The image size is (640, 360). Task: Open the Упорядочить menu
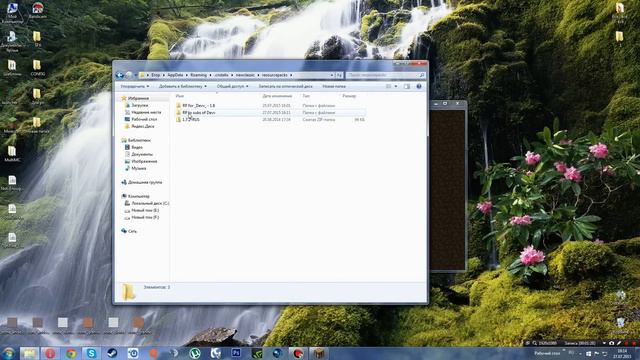coord(135,87)
